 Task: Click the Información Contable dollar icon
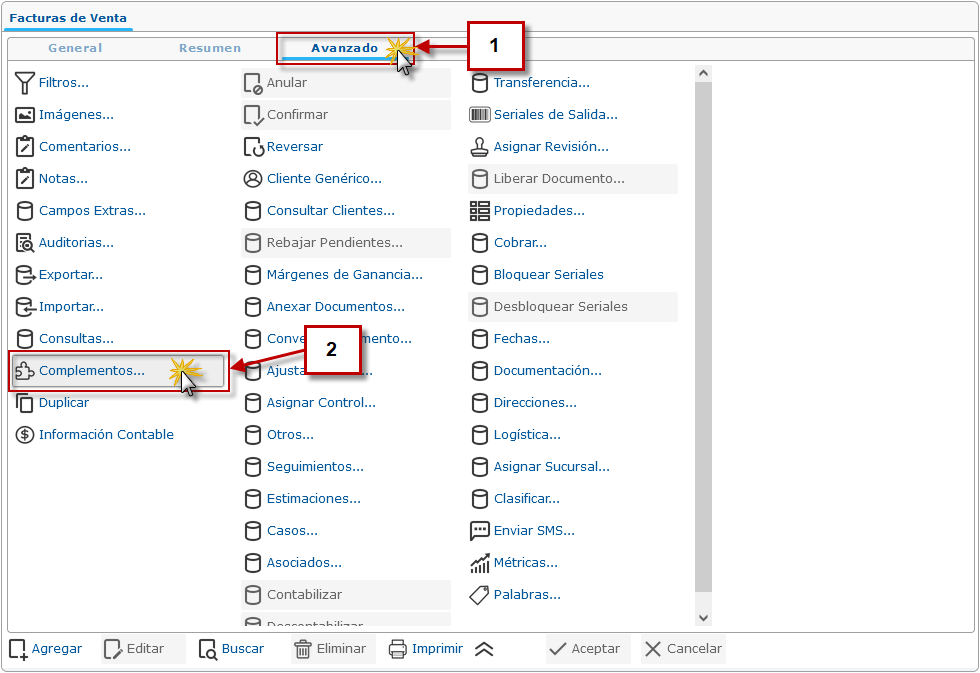[x=25, y=435]
